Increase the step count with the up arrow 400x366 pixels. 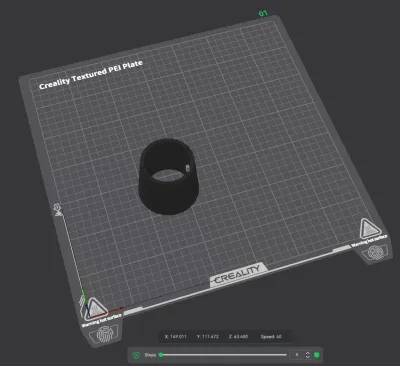[308, 353]
